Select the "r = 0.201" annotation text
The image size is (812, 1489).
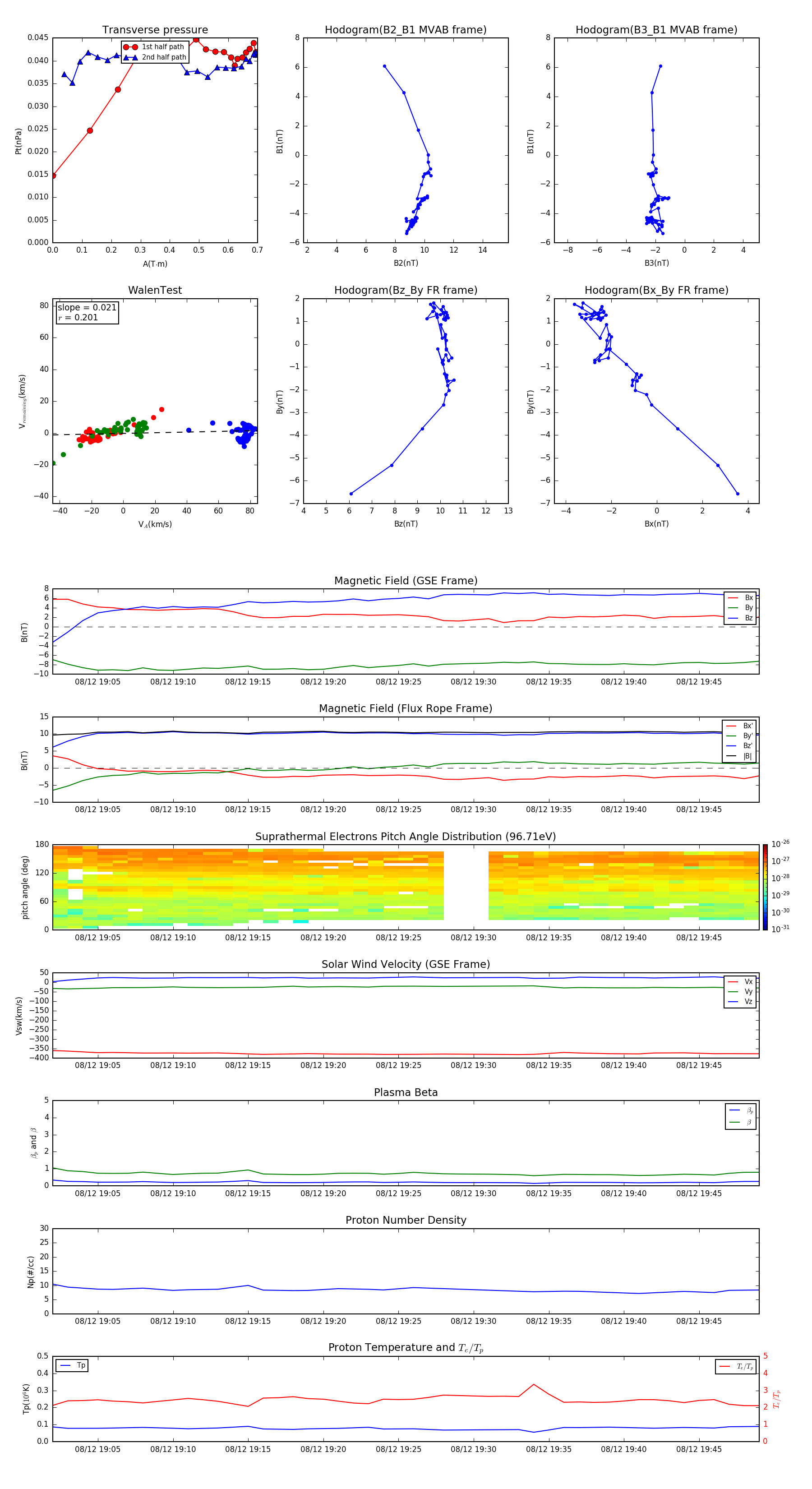(78, 317)
